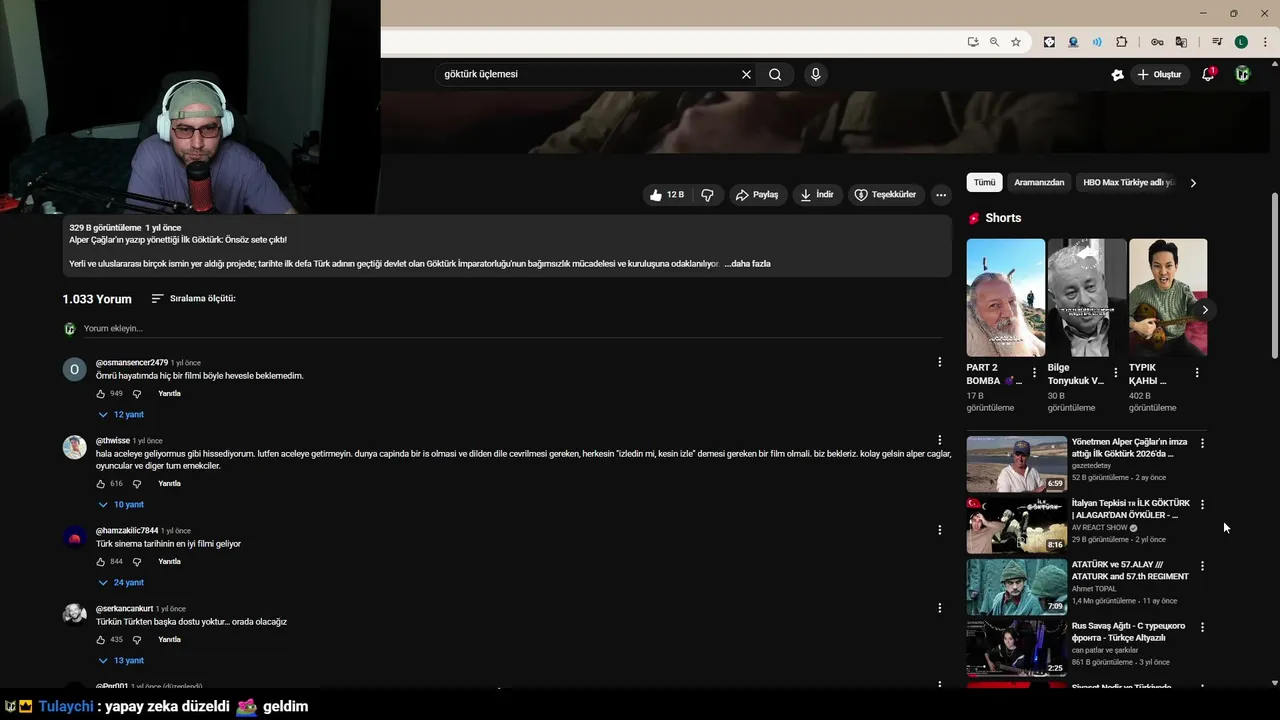Open options menu for @thwisse comment

point(939,440)
